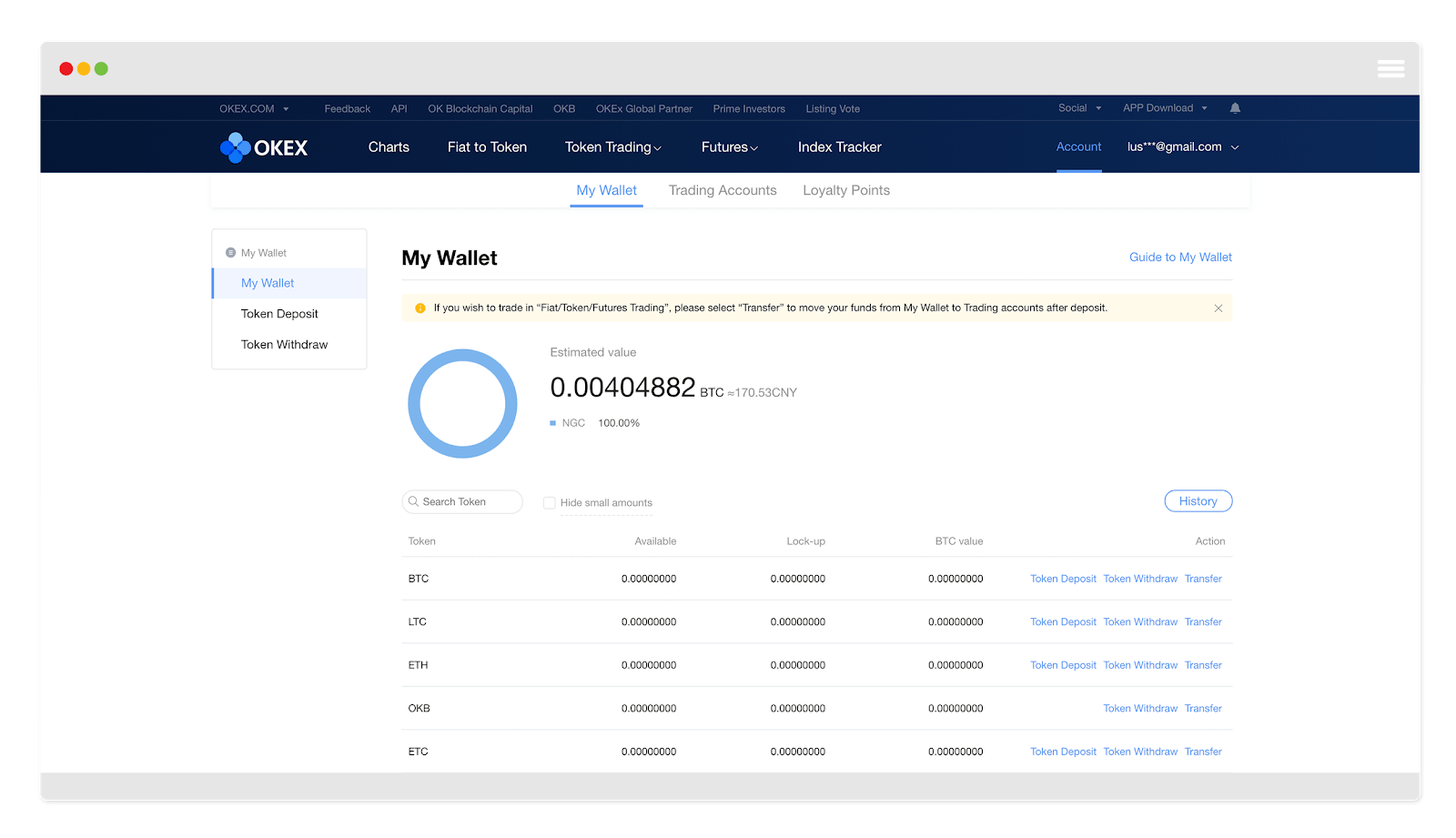
Task: Click the BTC value column header
Action: [x=959, y=541]
